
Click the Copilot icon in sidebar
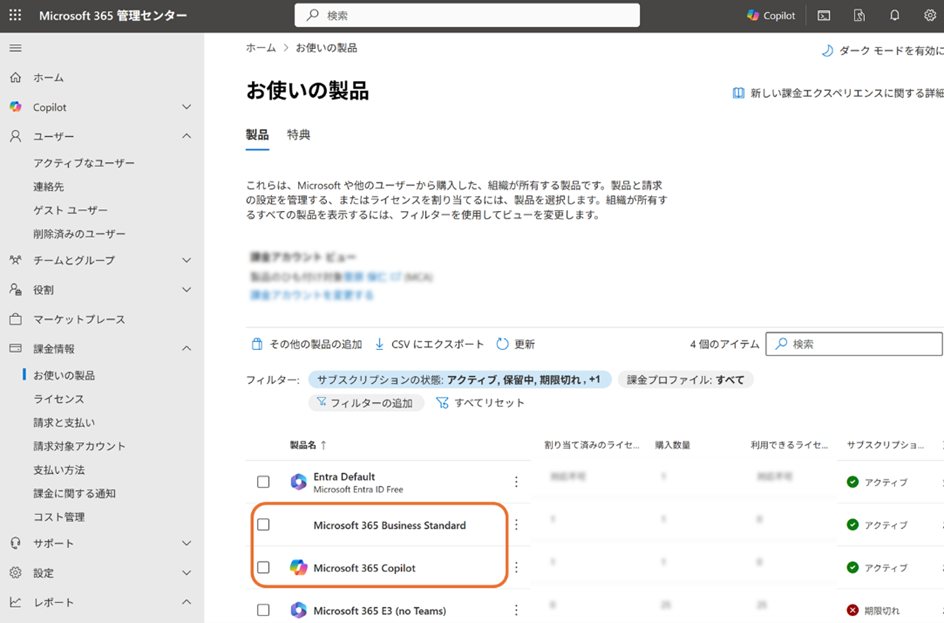coord(16,107)
